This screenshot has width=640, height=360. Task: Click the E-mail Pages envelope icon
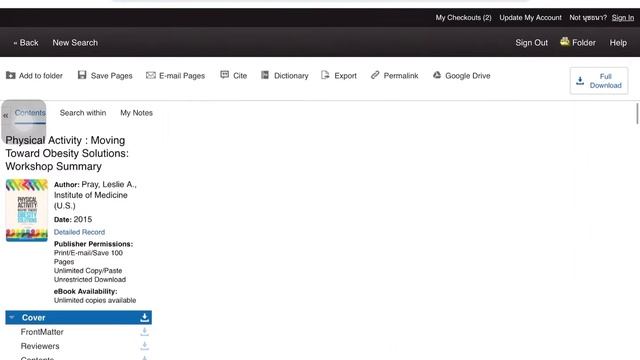pyautogui.click(x=151, y=75)
